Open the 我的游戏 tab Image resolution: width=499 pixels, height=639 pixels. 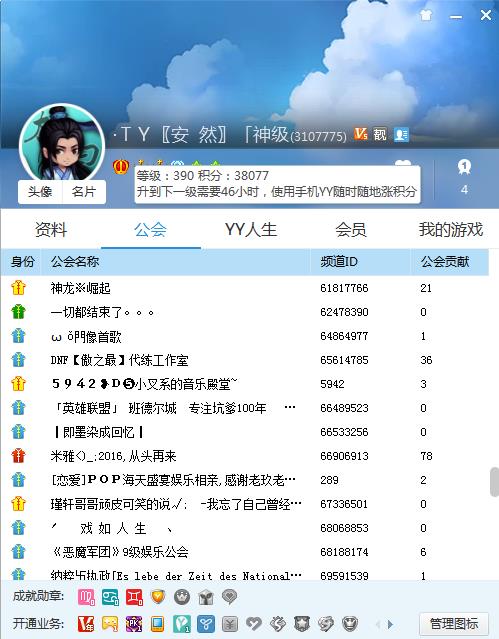point(450,229)
